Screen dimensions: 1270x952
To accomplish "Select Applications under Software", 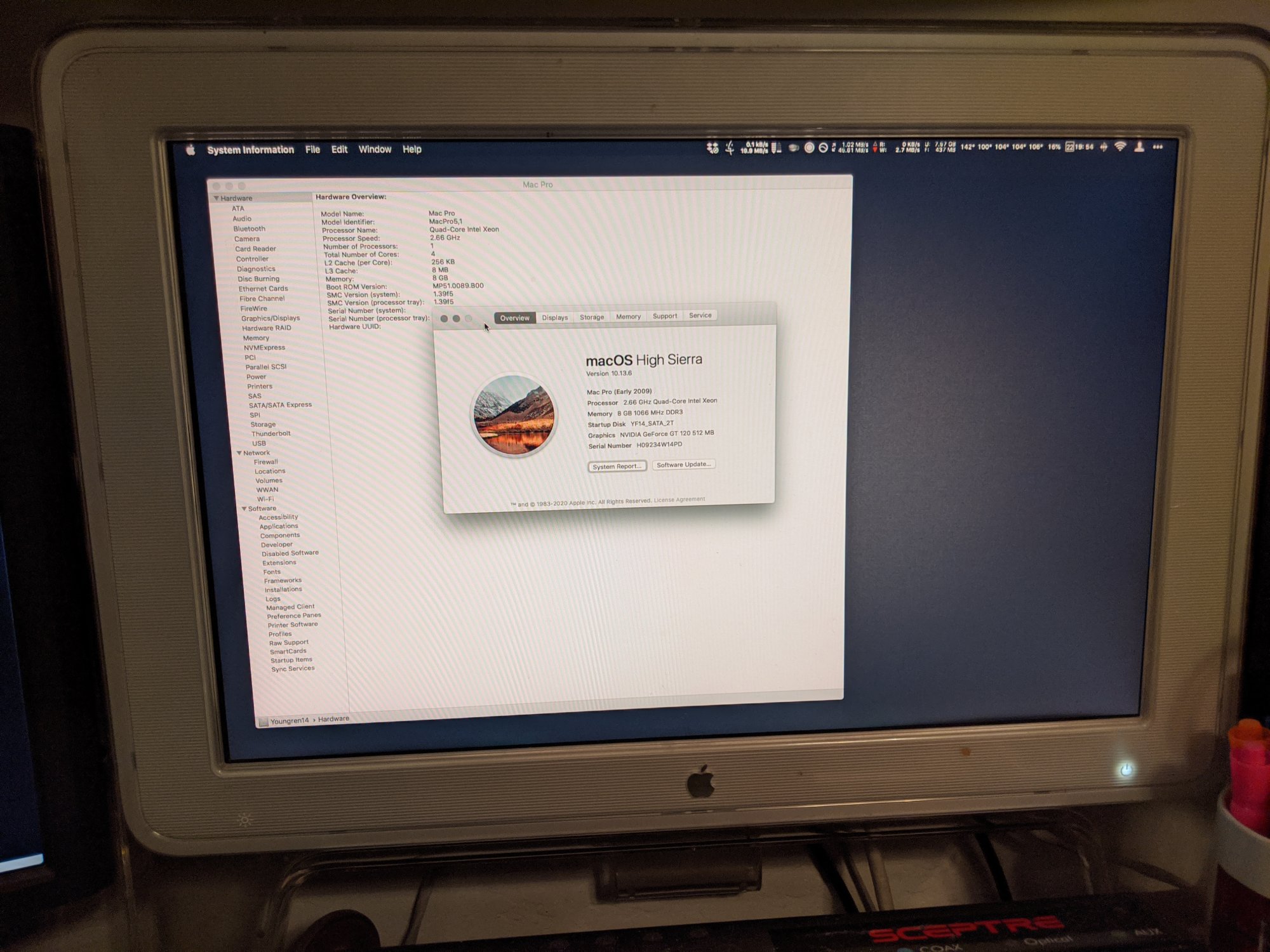I will click(x=279, y=526).
